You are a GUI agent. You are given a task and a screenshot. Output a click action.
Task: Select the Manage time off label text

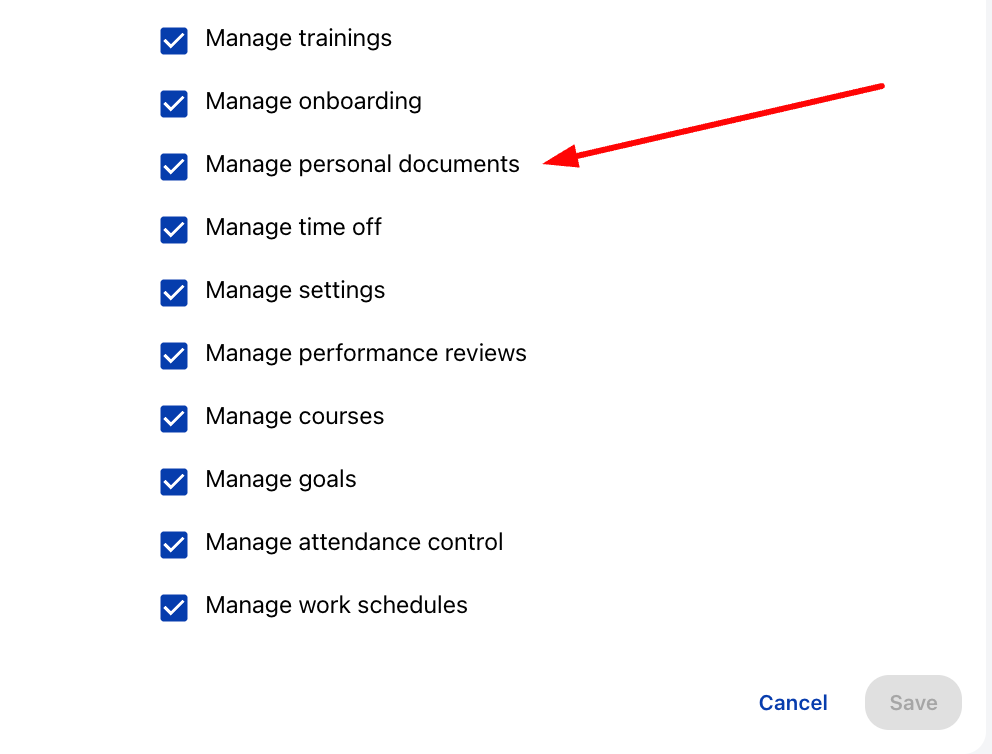293,227
